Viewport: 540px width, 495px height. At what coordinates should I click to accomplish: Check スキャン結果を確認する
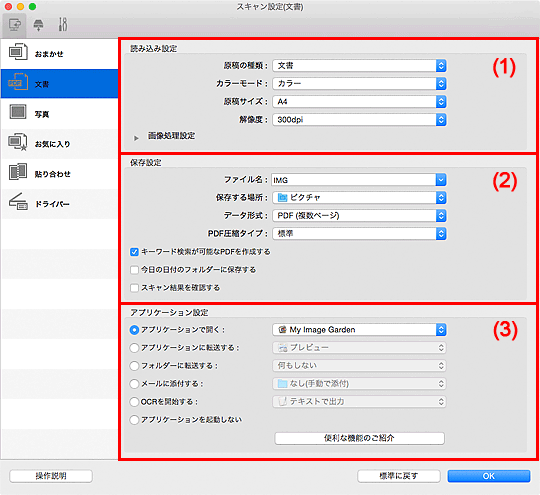coord(134,288)
